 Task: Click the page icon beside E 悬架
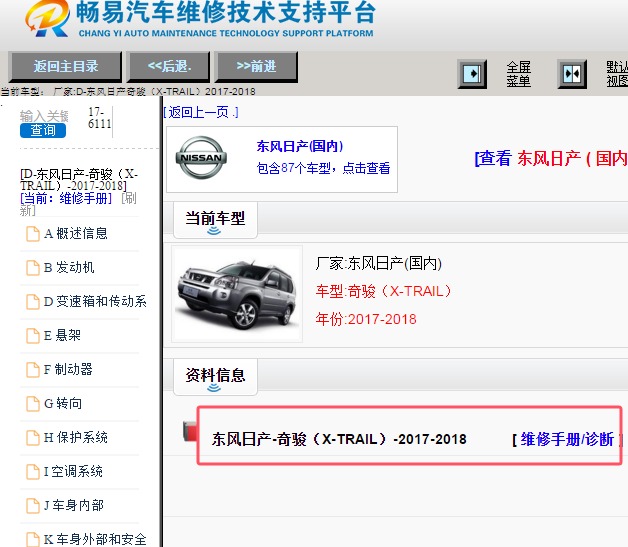(x=33, y=336)
